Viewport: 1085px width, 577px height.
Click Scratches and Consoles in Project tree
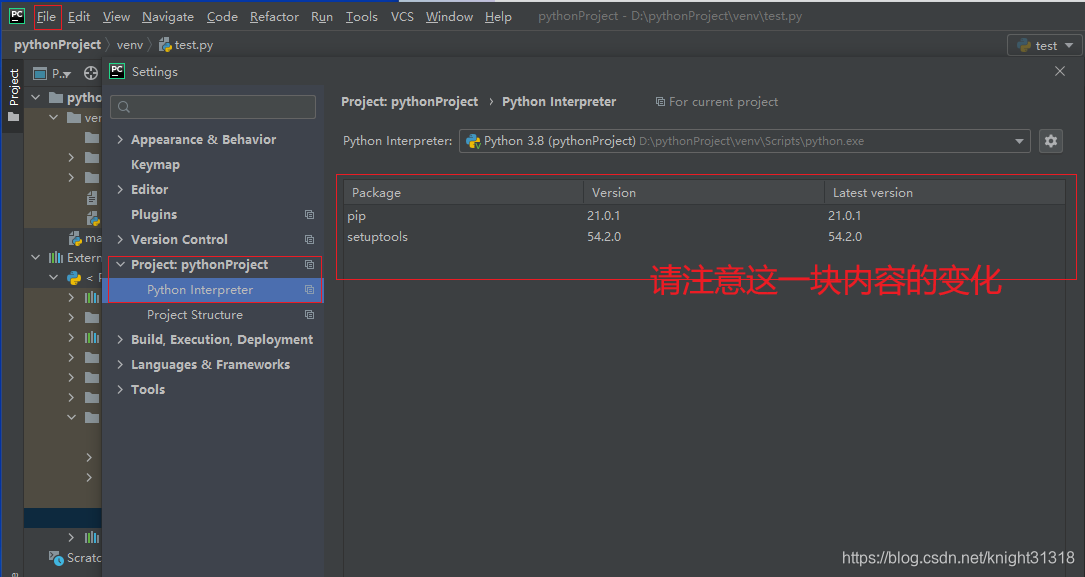point(75,557)
